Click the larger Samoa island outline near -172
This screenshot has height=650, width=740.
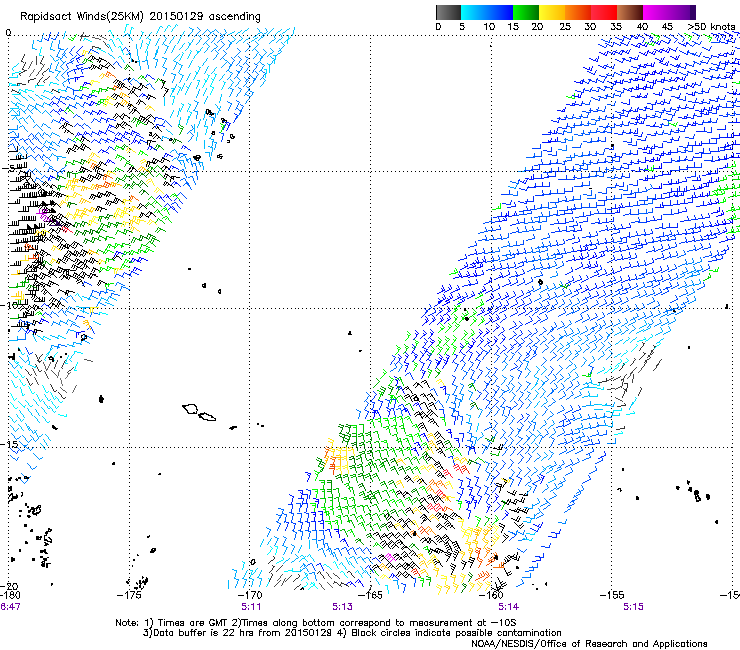click(190, 408)
